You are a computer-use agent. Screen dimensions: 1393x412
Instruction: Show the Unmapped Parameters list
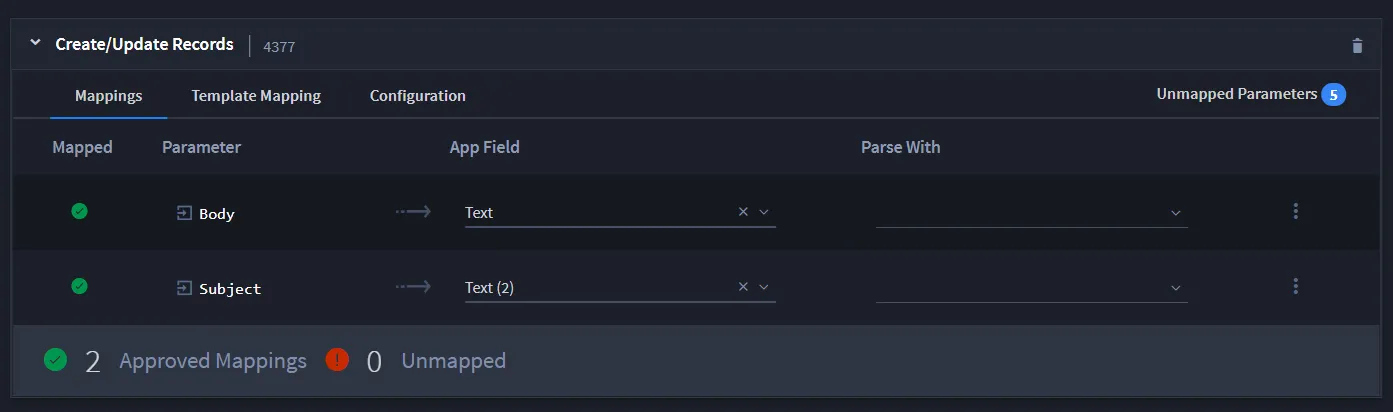pyautogui.click(x=1251, y=94)
